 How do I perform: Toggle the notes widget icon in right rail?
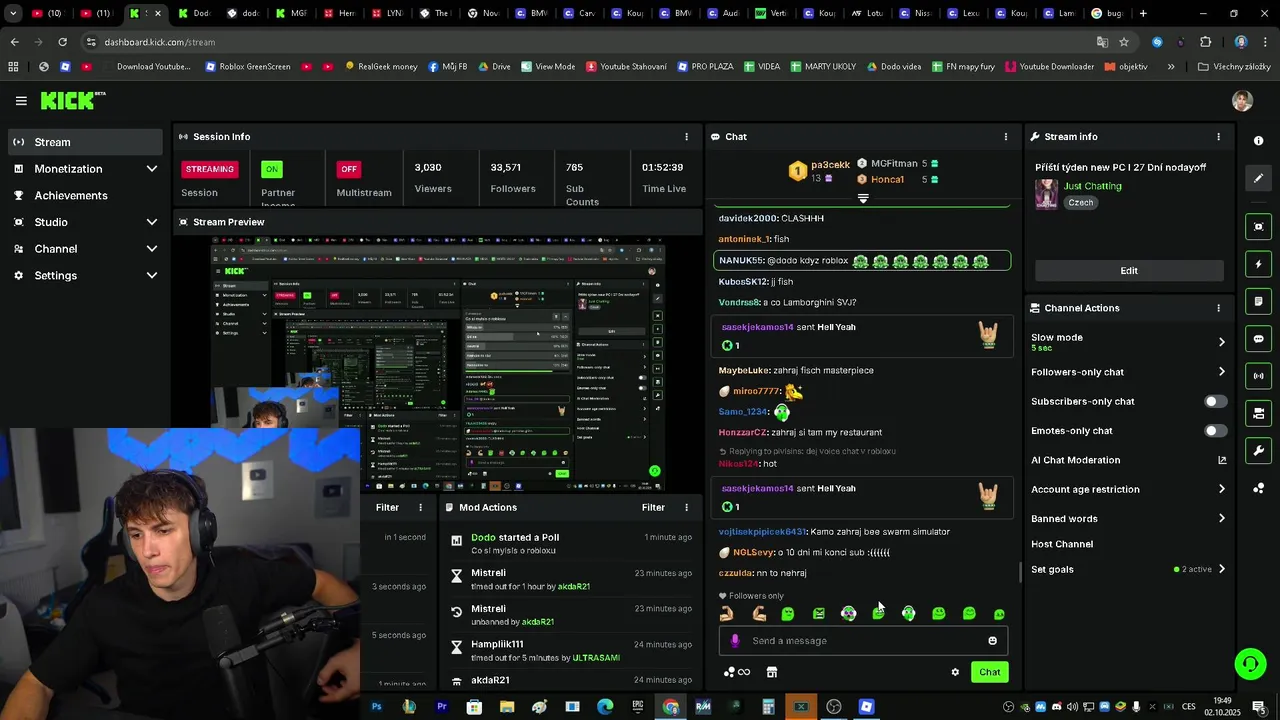click(x=1259, y=301)
